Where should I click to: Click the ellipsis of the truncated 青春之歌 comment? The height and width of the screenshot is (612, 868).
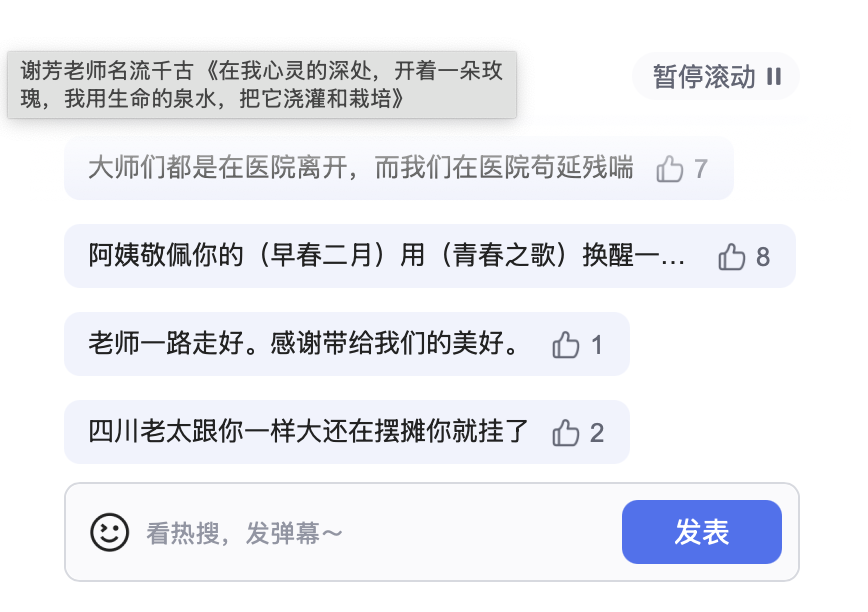[673, 260]
